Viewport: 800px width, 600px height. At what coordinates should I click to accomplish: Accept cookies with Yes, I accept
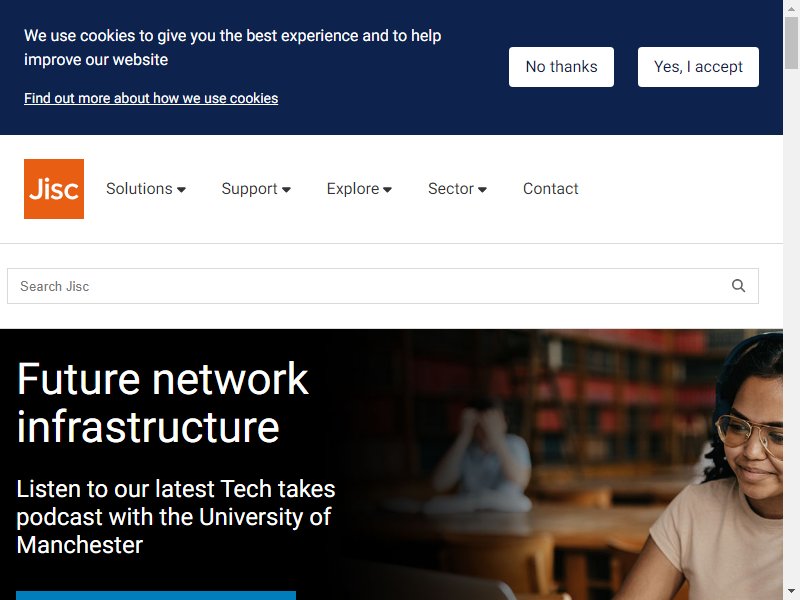698,67
